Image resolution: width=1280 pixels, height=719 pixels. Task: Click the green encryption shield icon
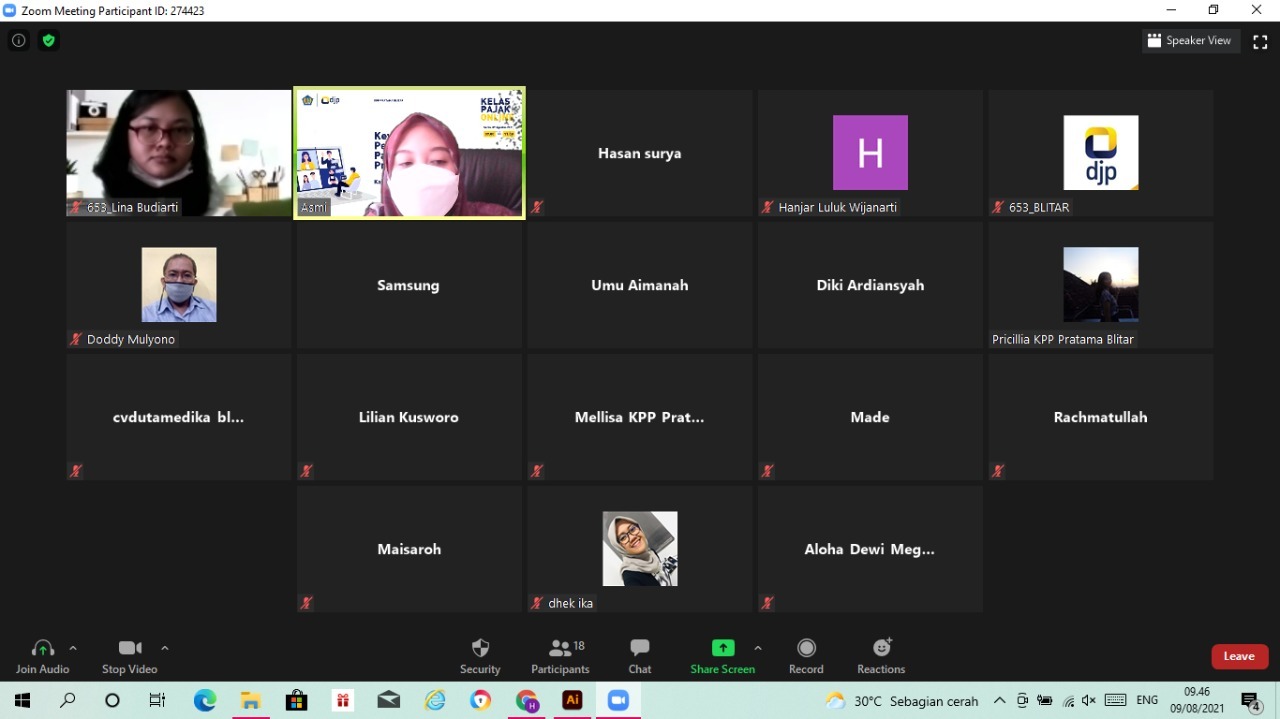tap(48, 41)
